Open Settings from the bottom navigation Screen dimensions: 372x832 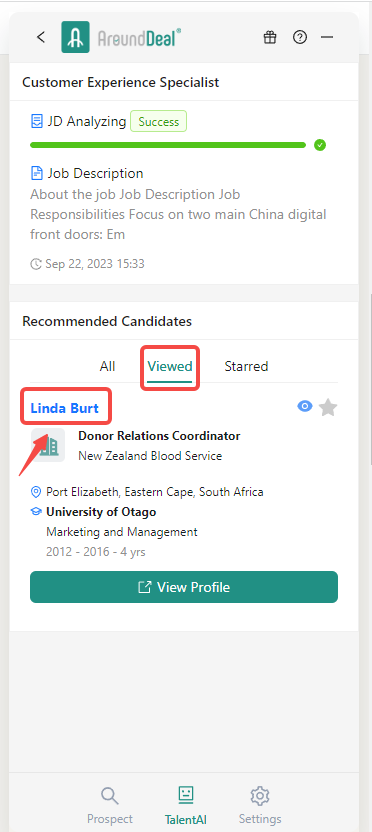(260, 805)
